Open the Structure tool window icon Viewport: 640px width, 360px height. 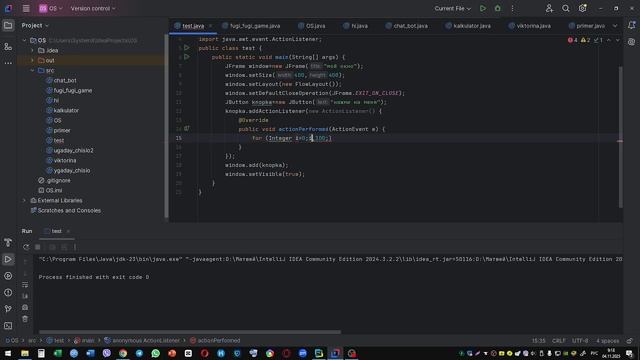(8, 47)
